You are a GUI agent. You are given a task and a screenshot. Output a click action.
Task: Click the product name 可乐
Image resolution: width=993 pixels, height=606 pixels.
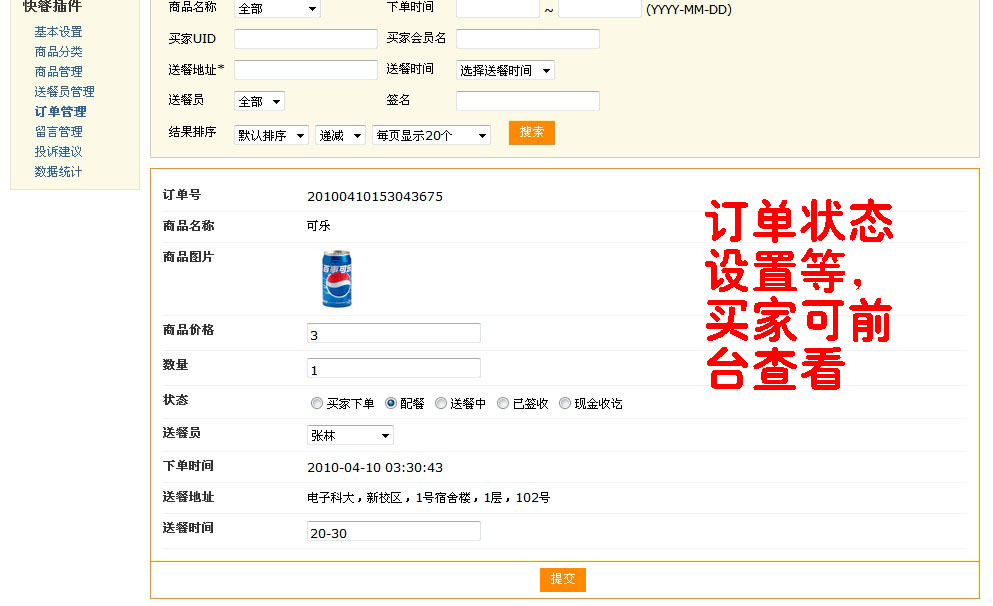tap(319, 226)
